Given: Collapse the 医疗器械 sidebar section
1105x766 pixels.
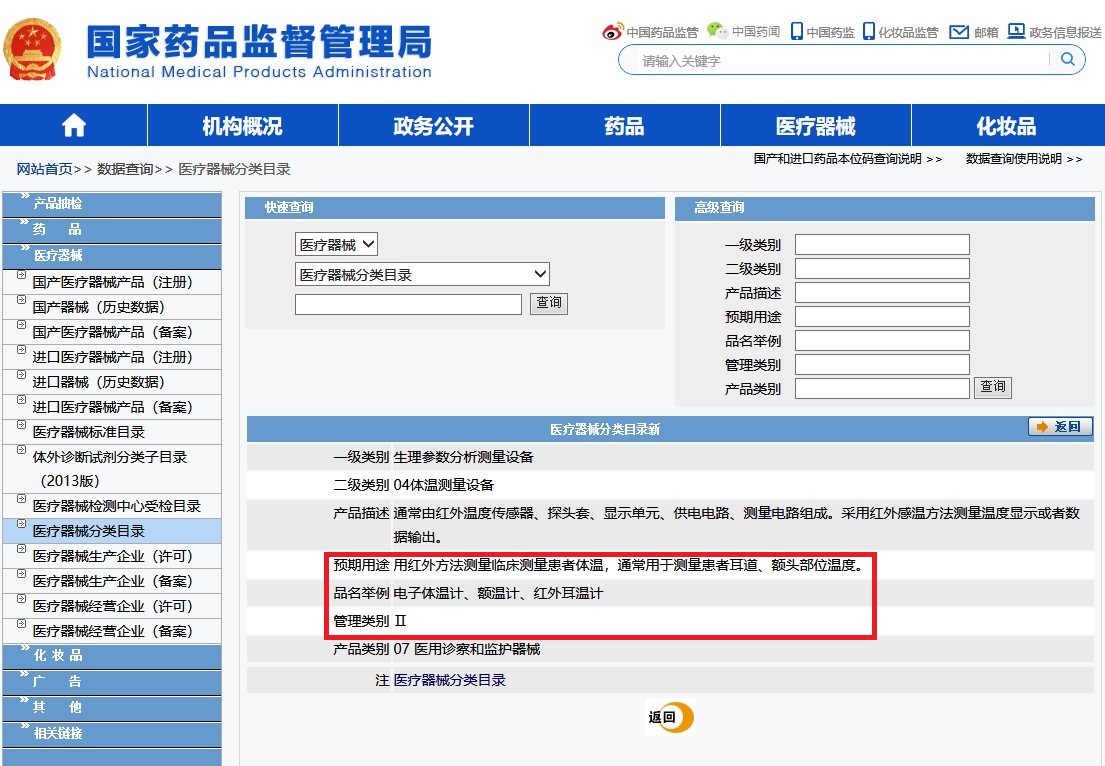Looking at the screenshot, I should 112,255.
